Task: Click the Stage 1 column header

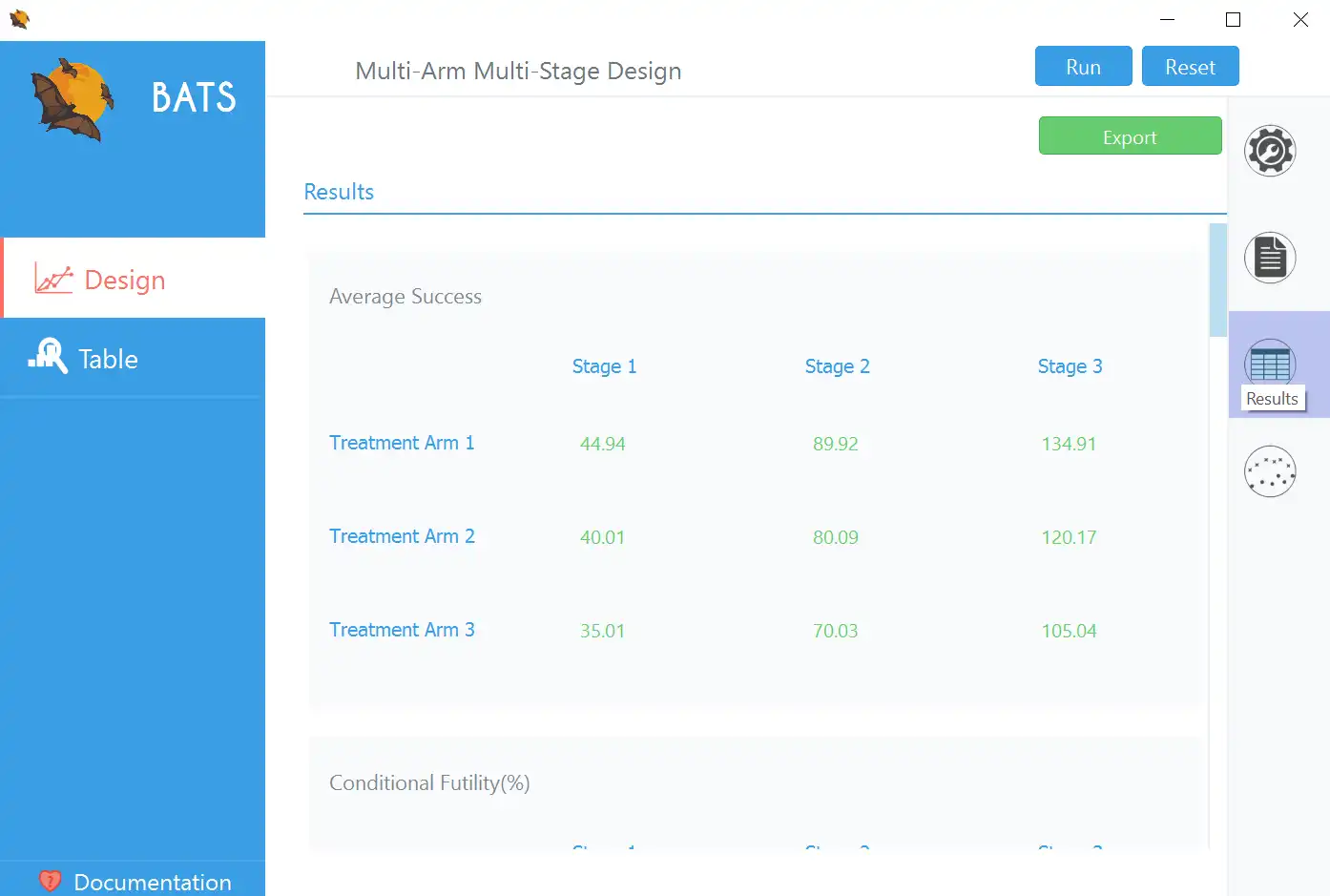Action: [x=604, y=366]
